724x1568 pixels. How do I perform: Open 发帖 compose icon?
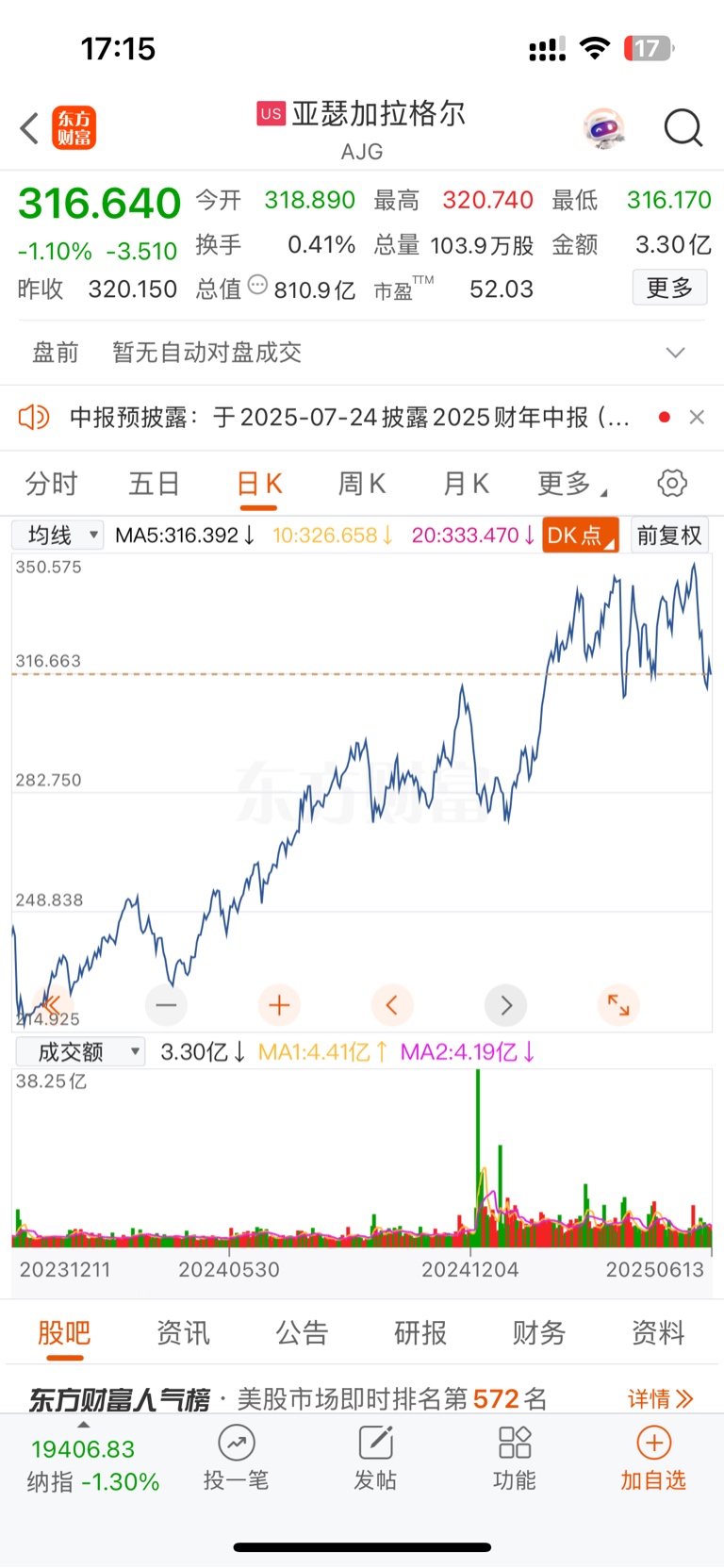click(x=375, y=1444)
